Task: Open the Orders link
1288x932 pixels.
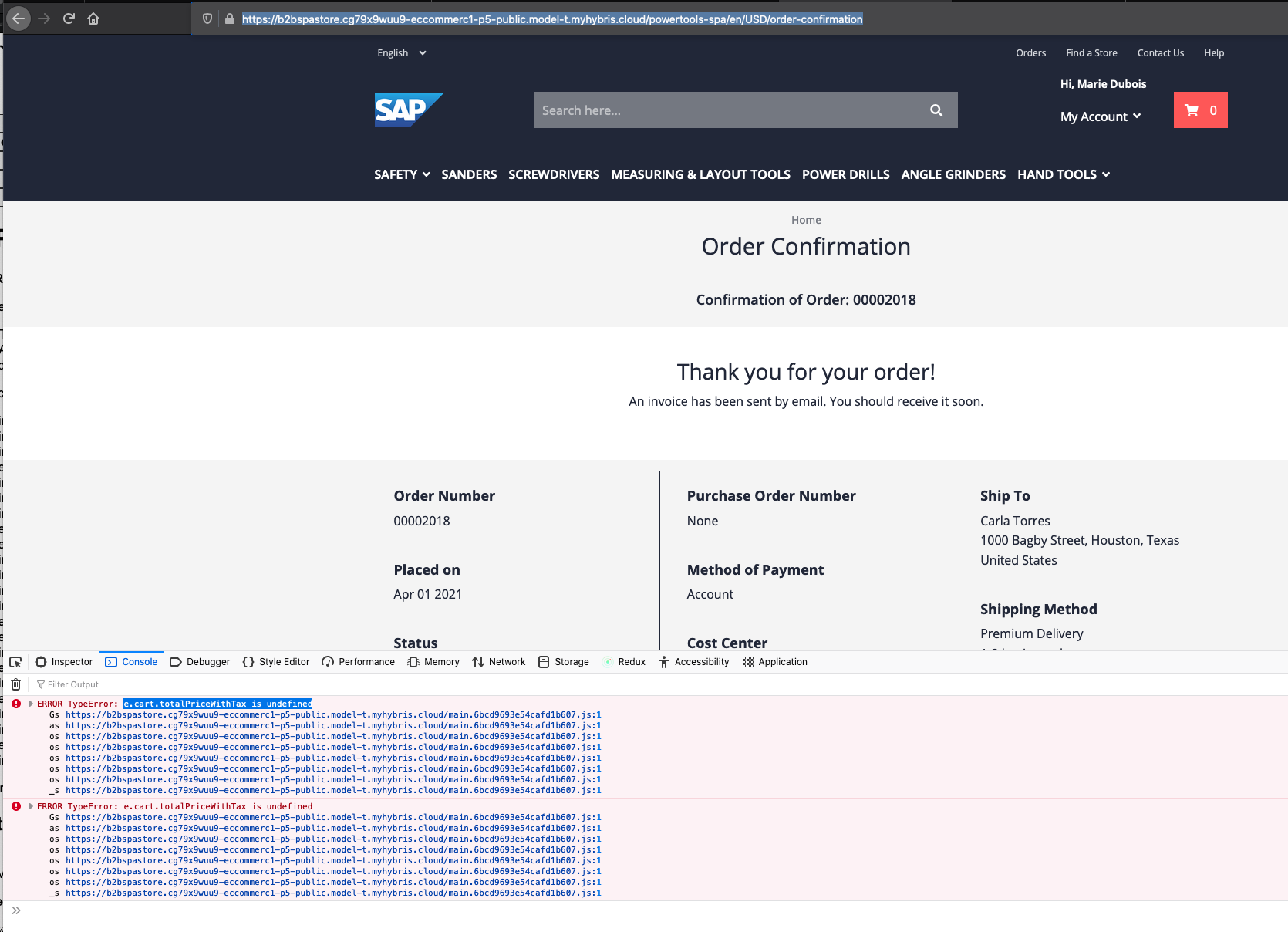Action: coord(1031,52)
